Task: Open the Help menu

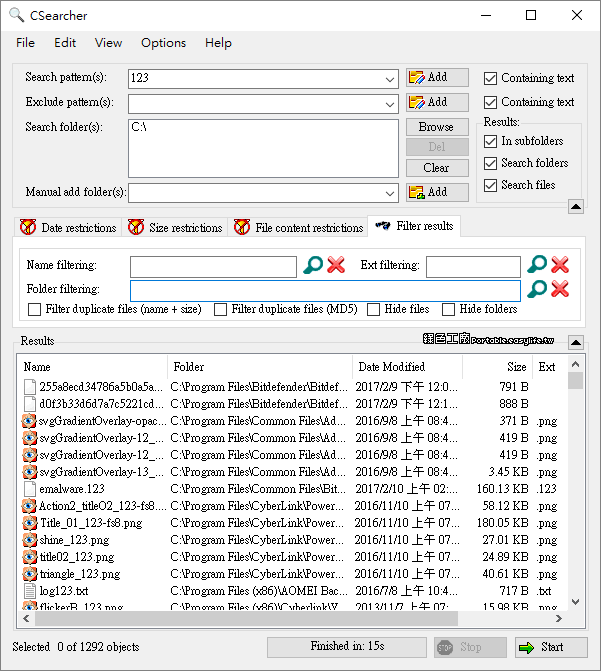Action: (218, 43)
